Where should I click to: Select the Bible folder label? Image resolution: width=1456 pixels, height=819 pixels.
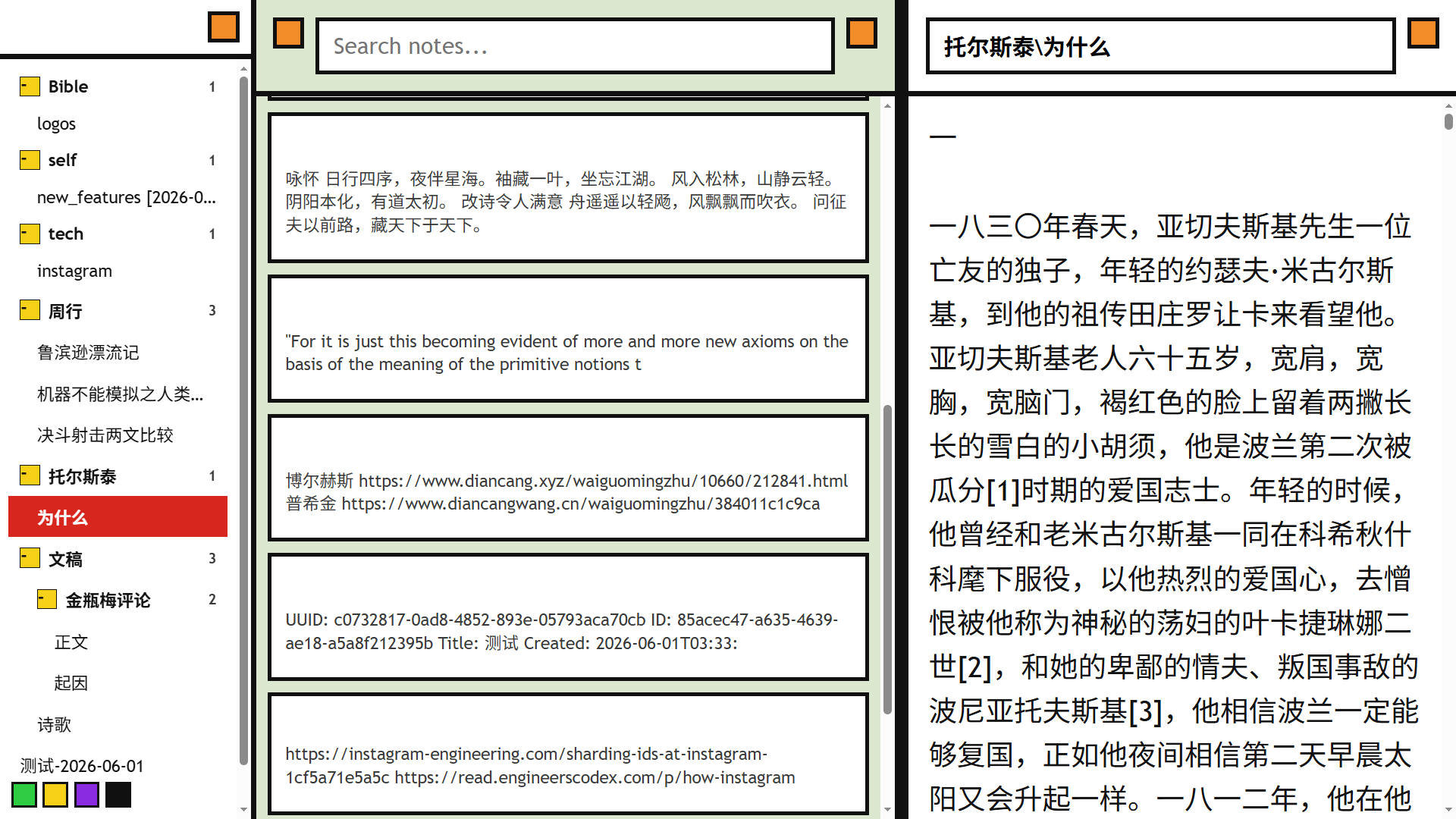point(68,86)
